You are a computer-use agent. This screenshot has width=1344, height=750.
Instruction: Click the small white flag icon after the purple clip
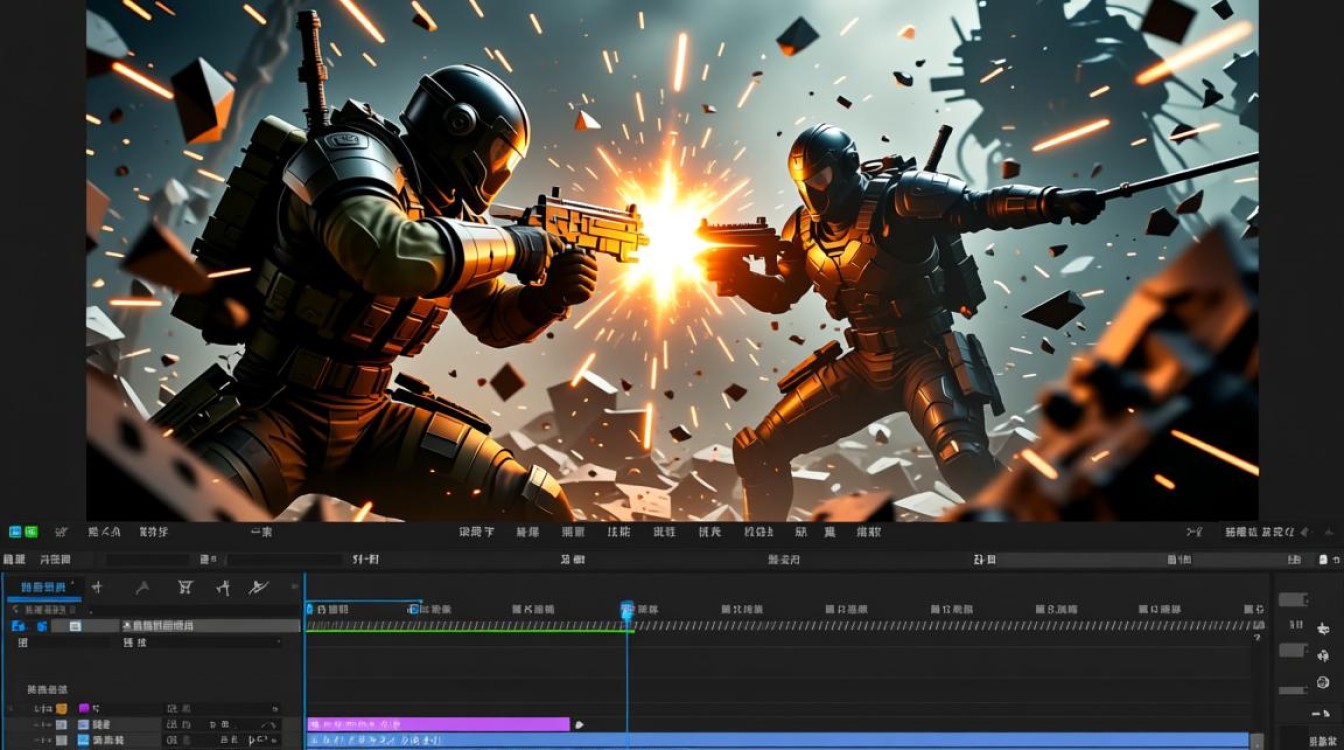click(579, 725)
